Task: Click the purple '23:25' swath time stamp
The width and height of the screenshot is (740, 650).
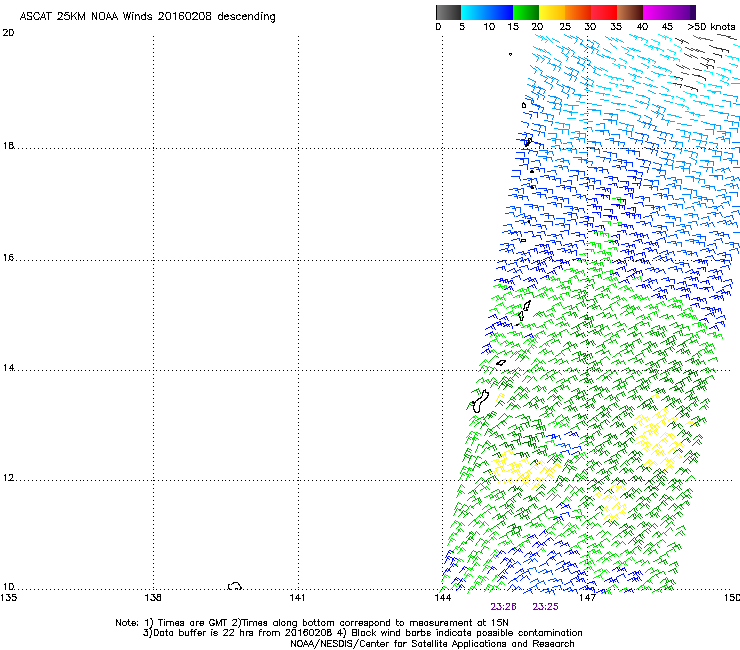Action: (x=546, y=607)
